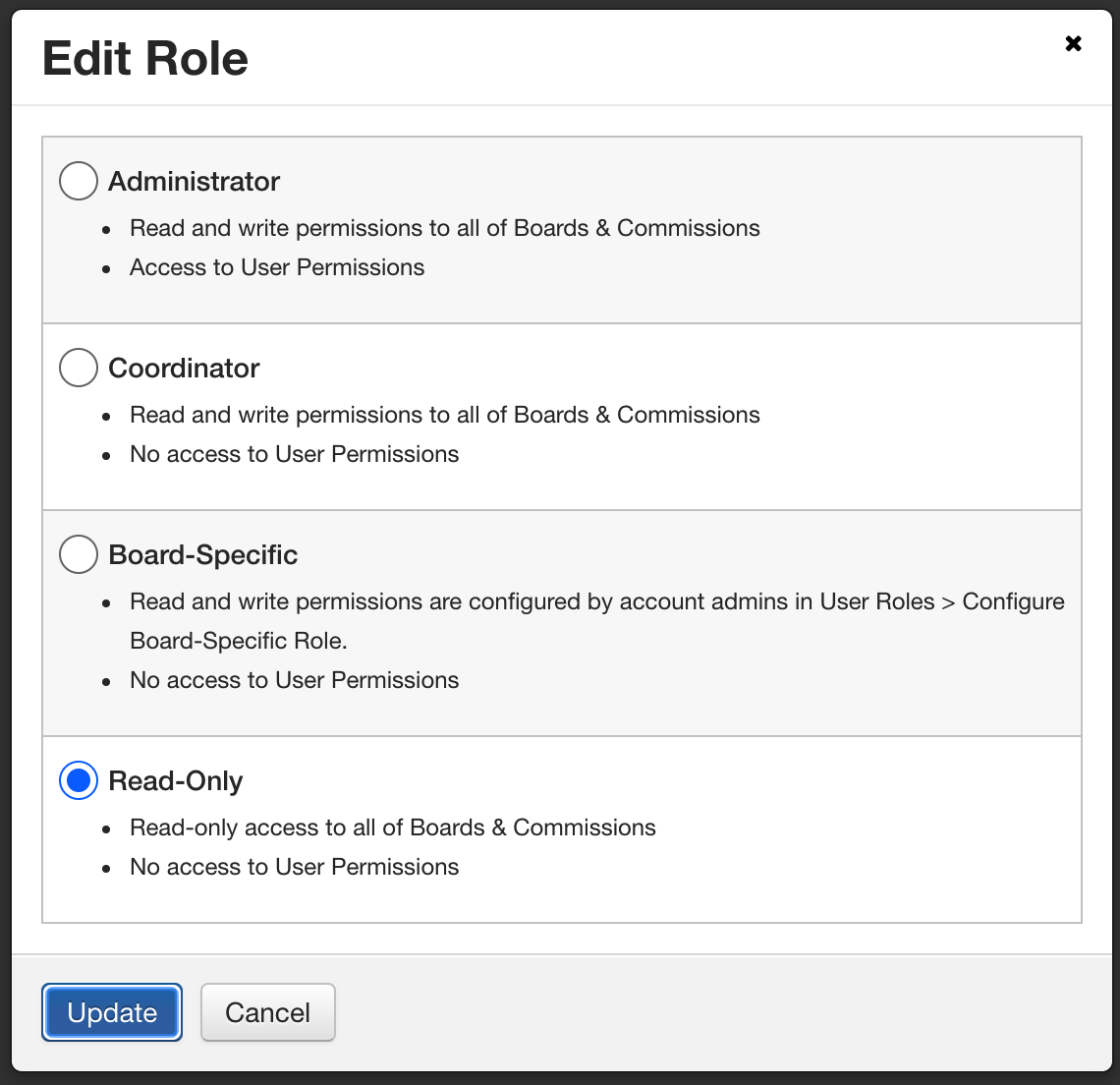Click the Read-only access description text
Image resolution: width=1120 pixels, height=1085 pixels.
pos(392,827)
